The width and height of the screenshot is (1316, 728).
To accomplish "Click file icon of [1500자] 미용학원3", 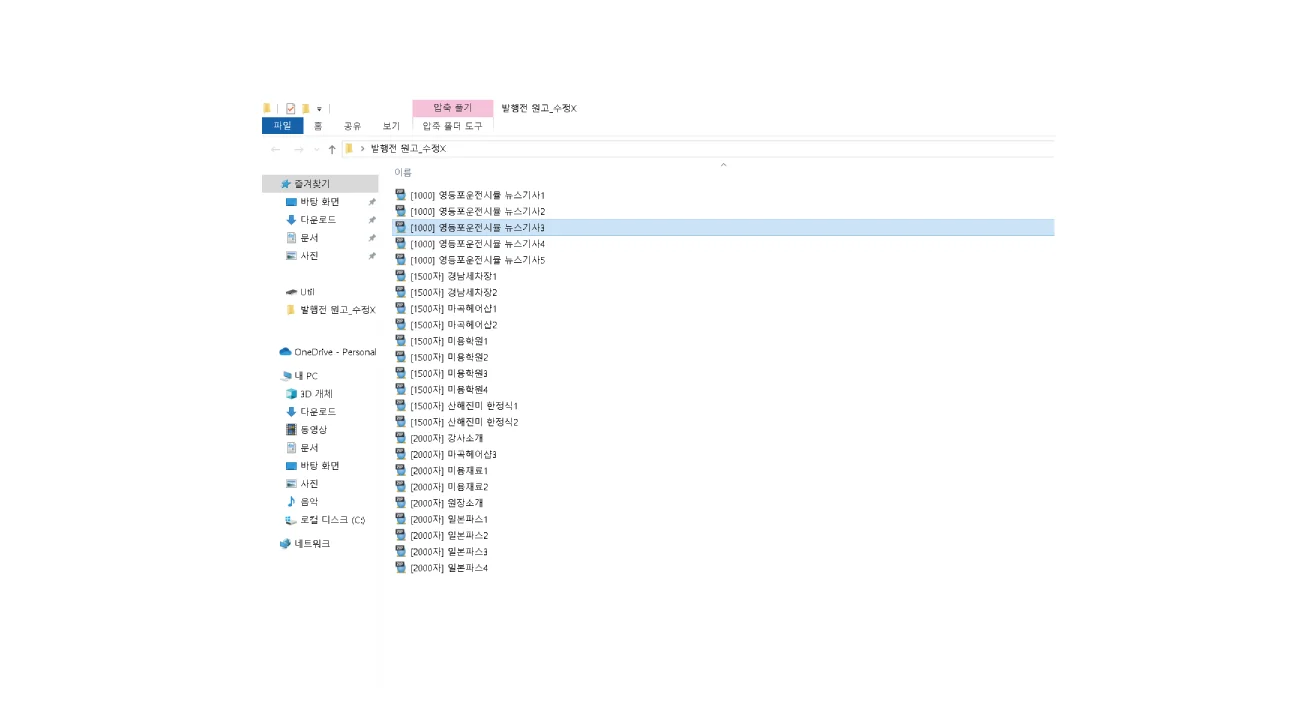I will coord(400,373).
